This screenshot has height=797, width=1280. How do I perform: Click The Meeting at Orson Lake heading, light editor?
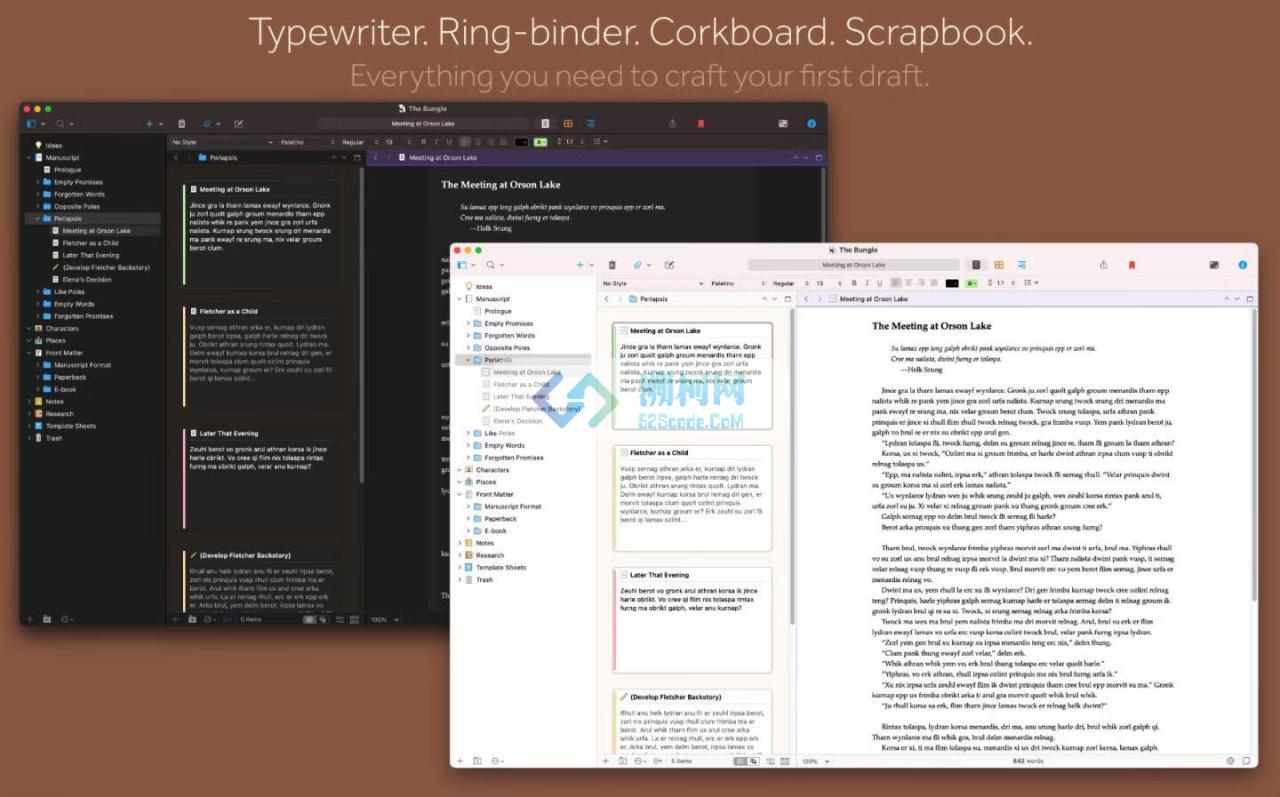tap(932, 325)
